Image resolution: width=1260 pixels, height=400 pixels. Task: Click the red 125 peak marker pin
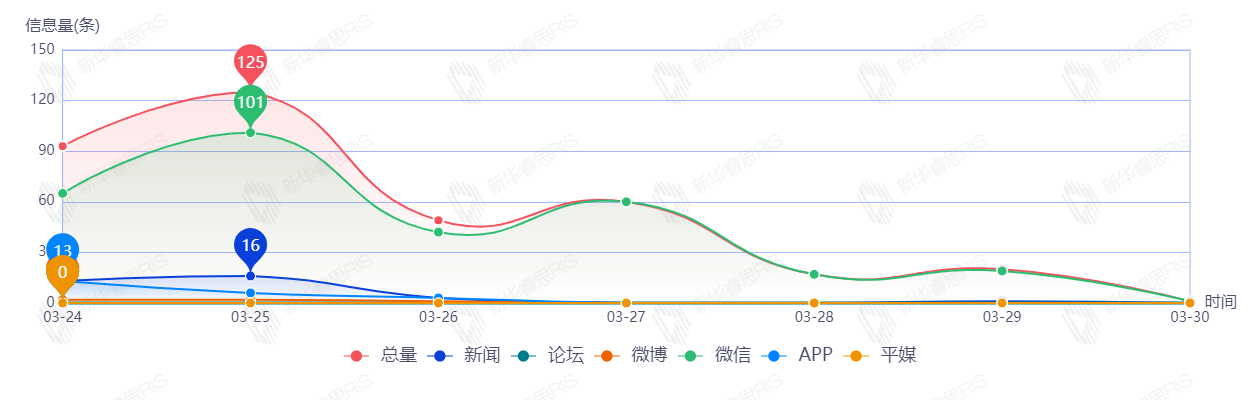pyautogui.click(x=250, y=63)
